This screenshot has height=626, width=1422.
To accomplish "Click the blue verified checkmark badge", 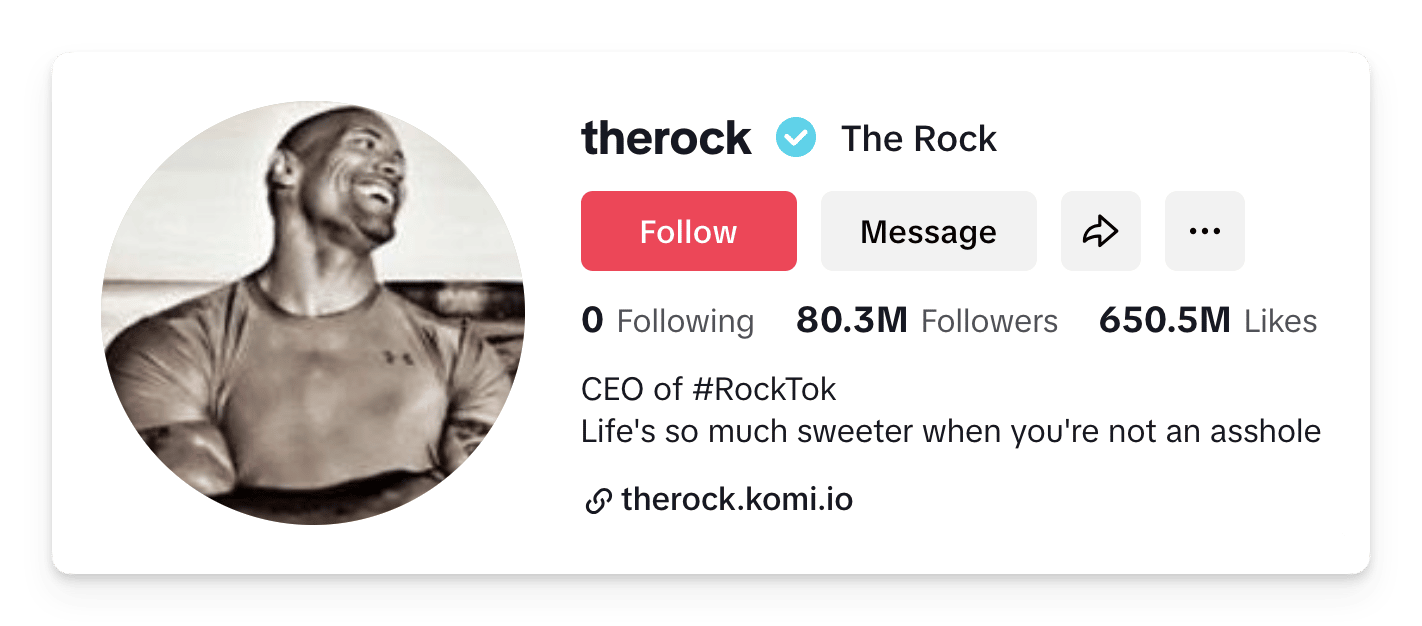I will click(x=796, y=138).
